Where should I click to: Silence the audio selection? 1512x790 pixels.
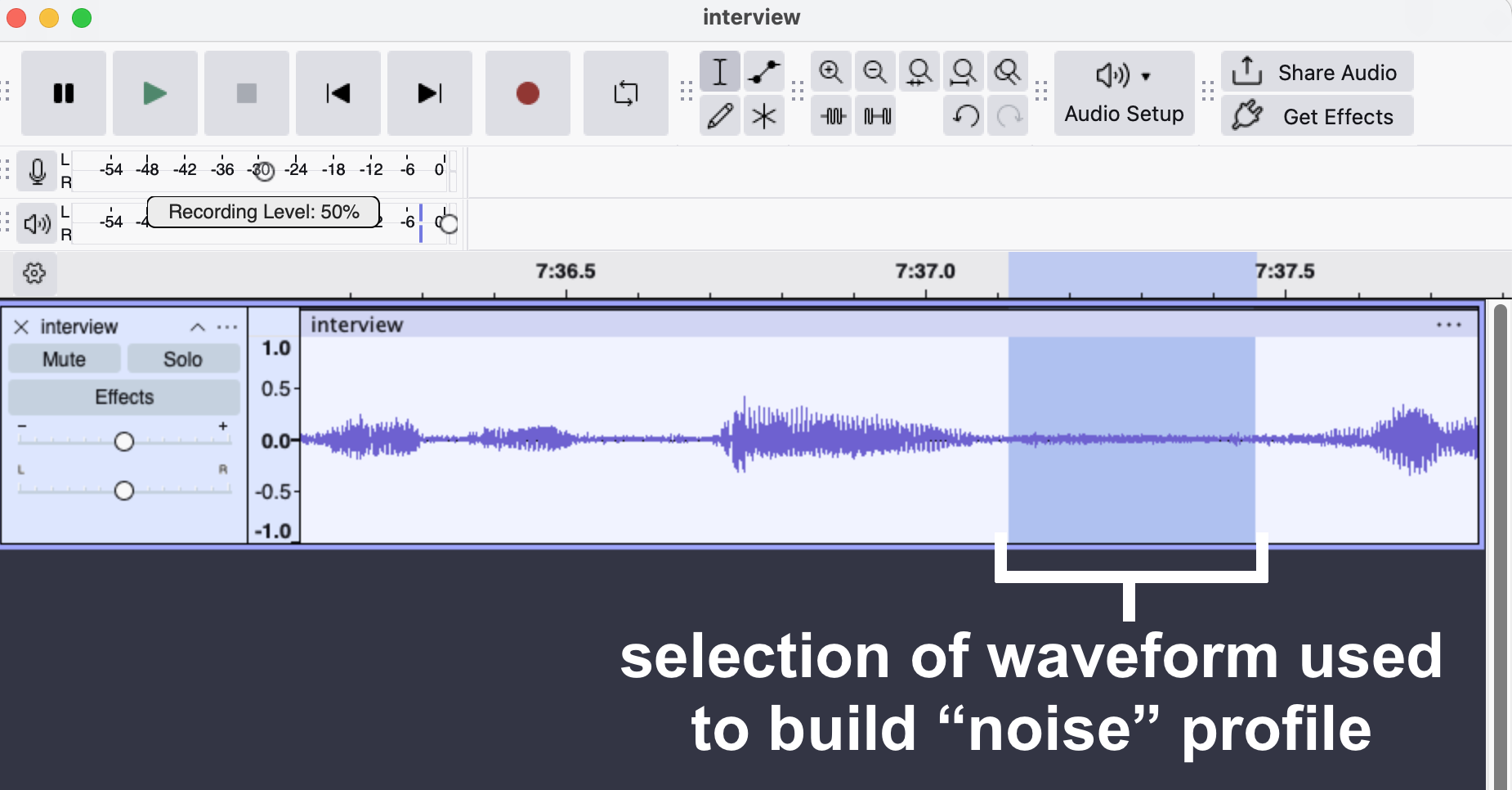(x=877, y=115)
